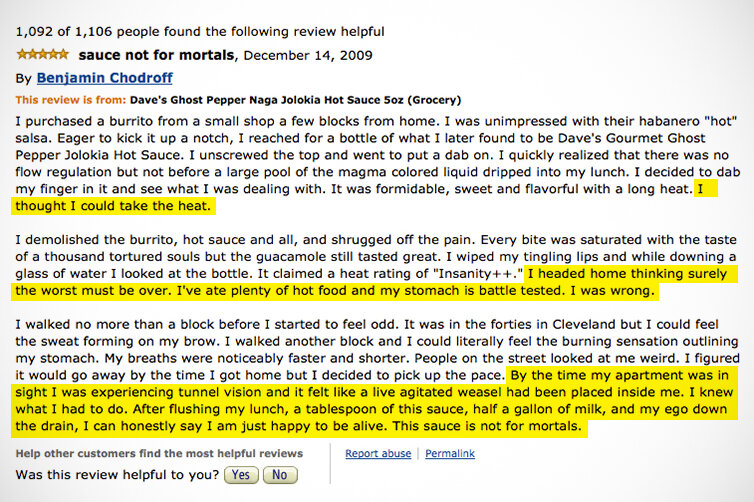The height and width of the screenshot is (502, 754).
Task: Open the Permalink for this review
Action: coord(449,454)
